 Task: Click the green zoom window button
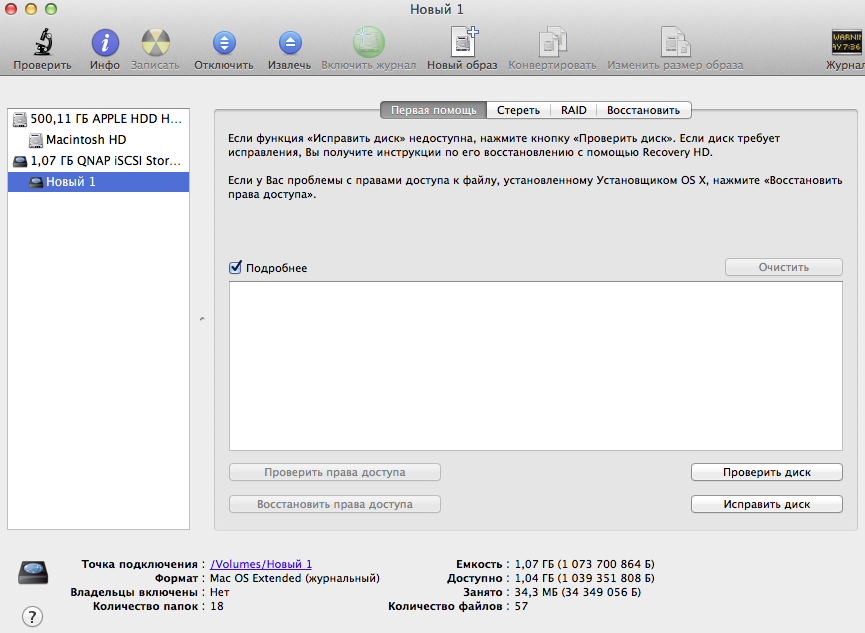(x=51, y=9)
